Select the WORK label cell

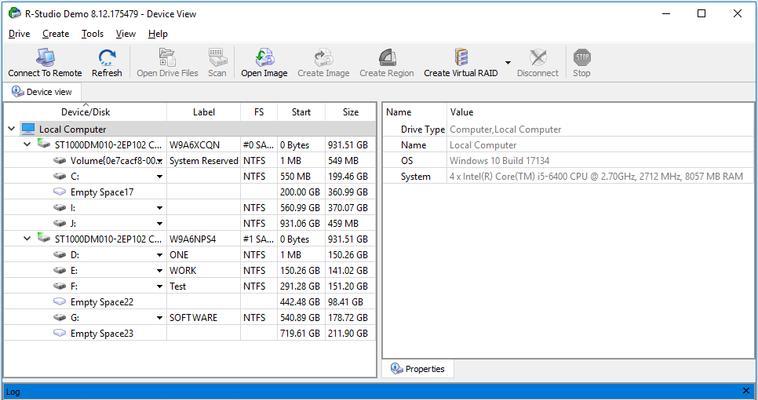(x=204, y=270)
